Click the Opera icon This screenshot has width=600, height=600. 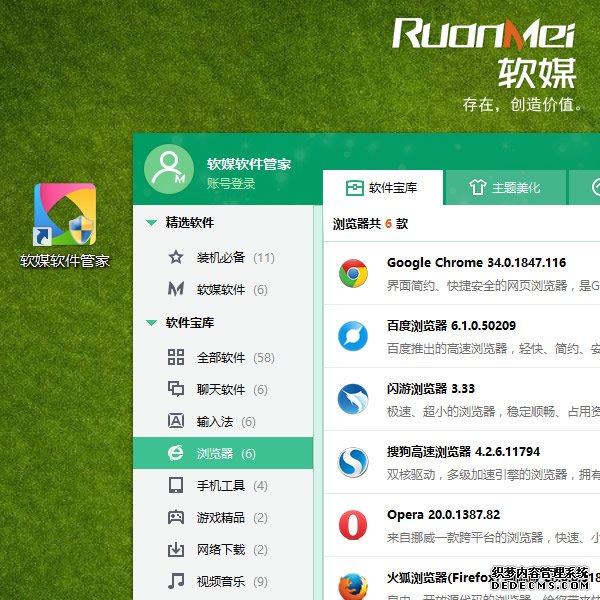(353, 525)
